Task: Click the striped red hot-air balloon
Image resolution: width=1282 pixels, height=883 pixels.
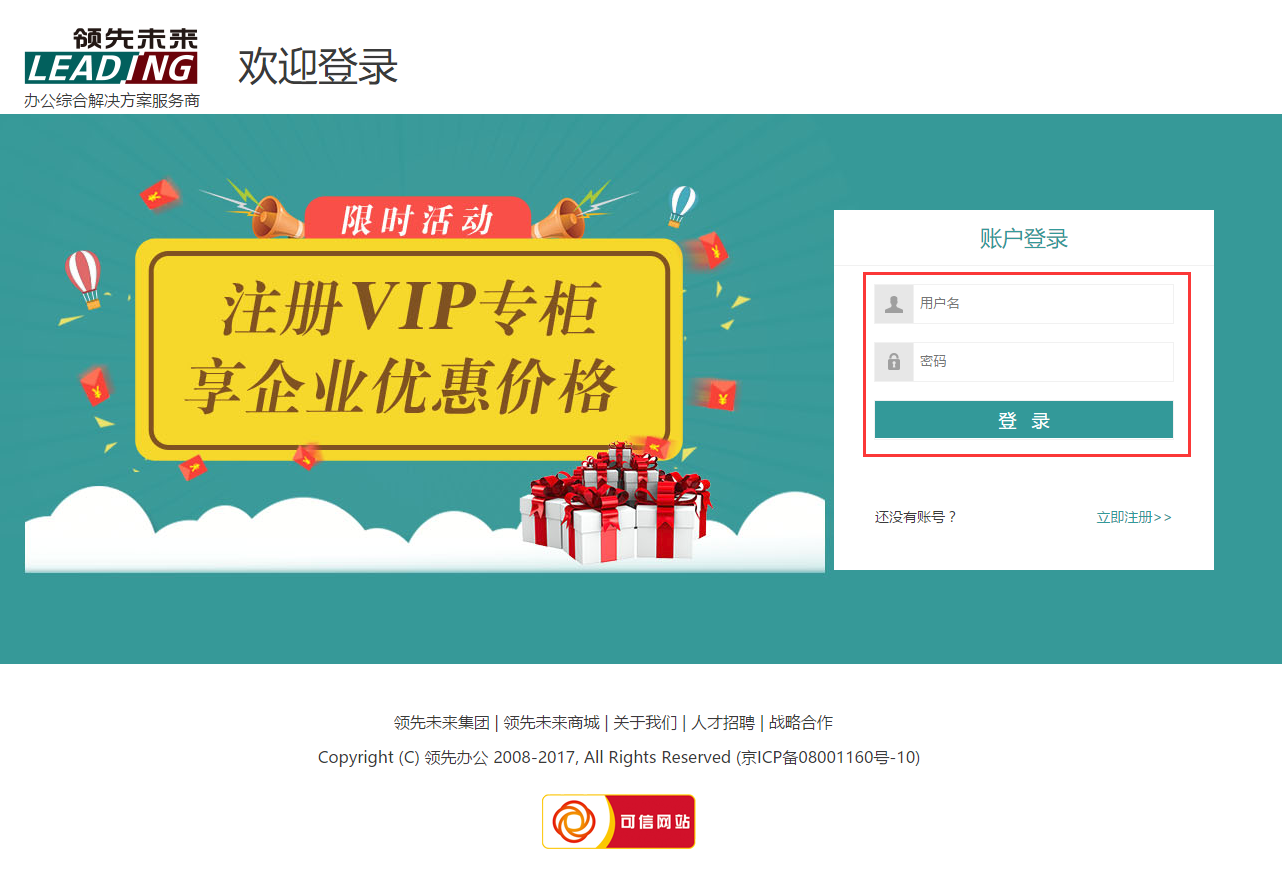Action: coord(84,277)
